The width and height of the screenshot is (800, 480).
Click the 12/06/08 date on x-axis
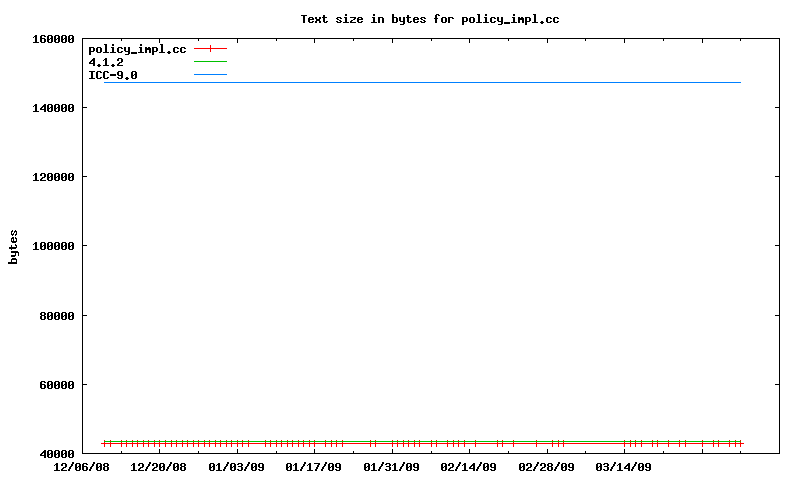[x=81, y=467]
